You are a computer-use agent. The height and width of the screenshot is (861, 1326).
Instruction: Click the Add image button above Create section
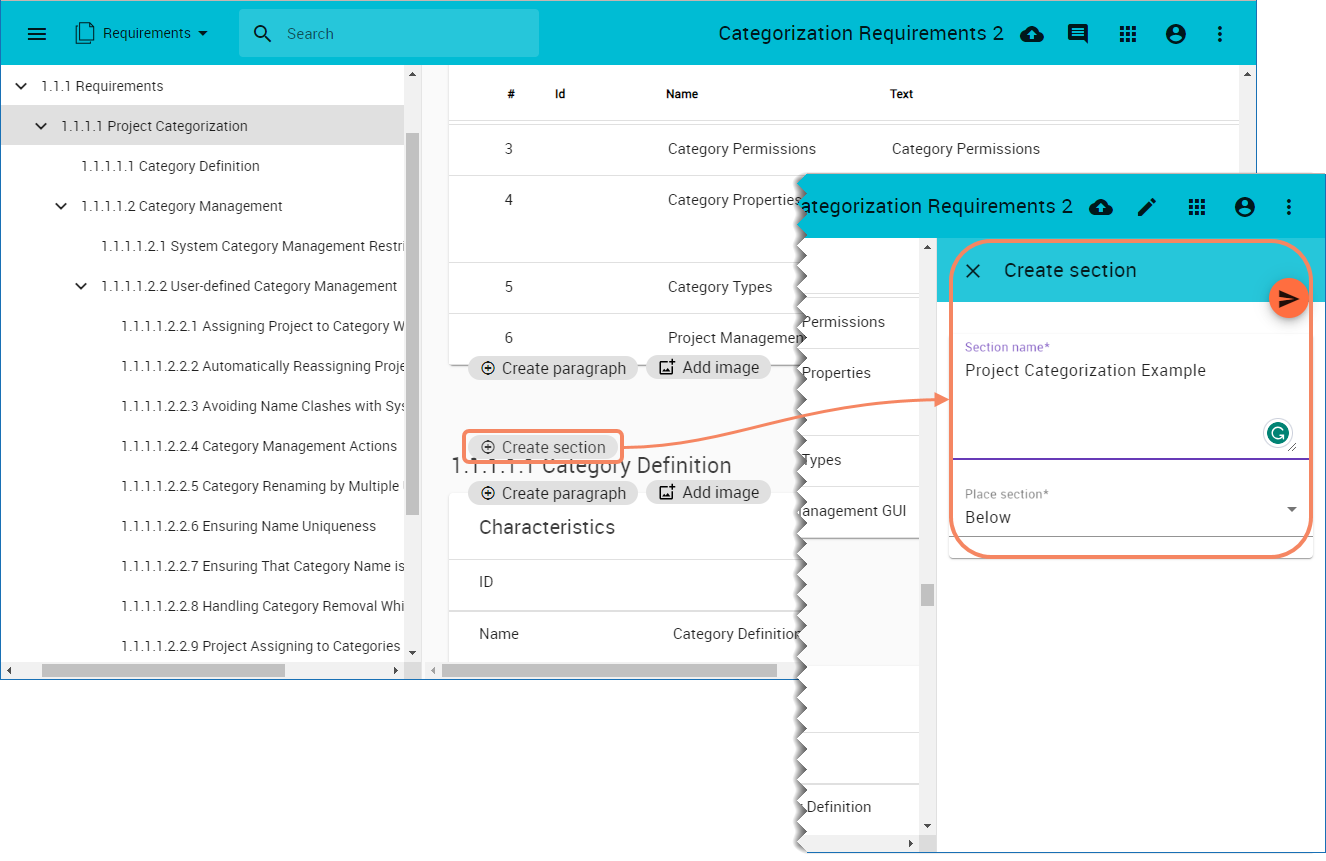709,367
